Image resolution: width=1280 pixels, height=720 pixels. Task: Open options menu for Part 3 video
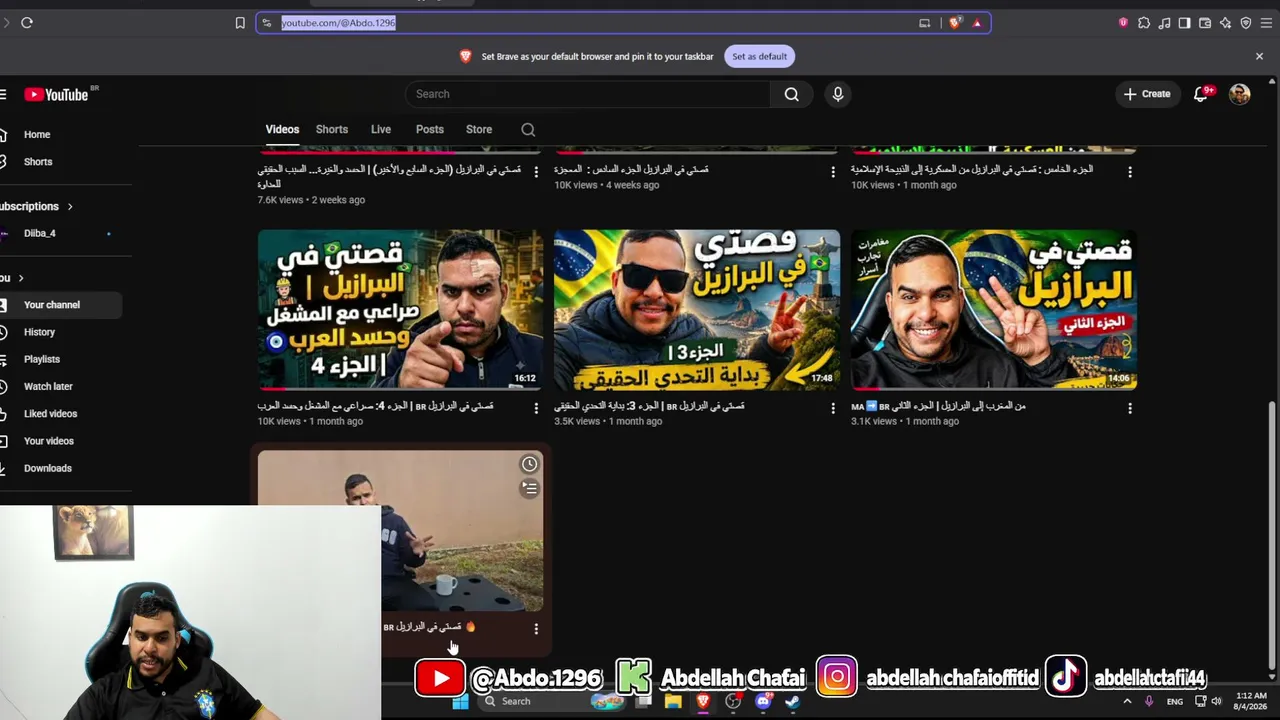[x=833, y=408]
